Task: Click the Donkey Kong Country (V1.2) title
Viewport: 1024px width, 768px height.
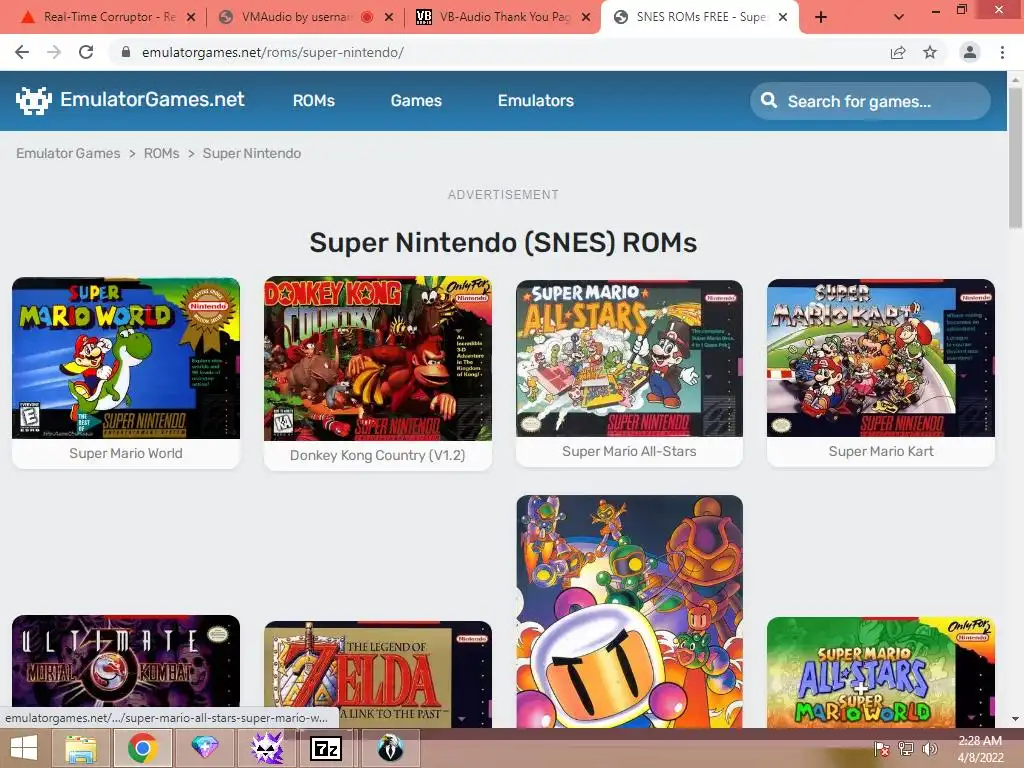Action: (377, 455)
